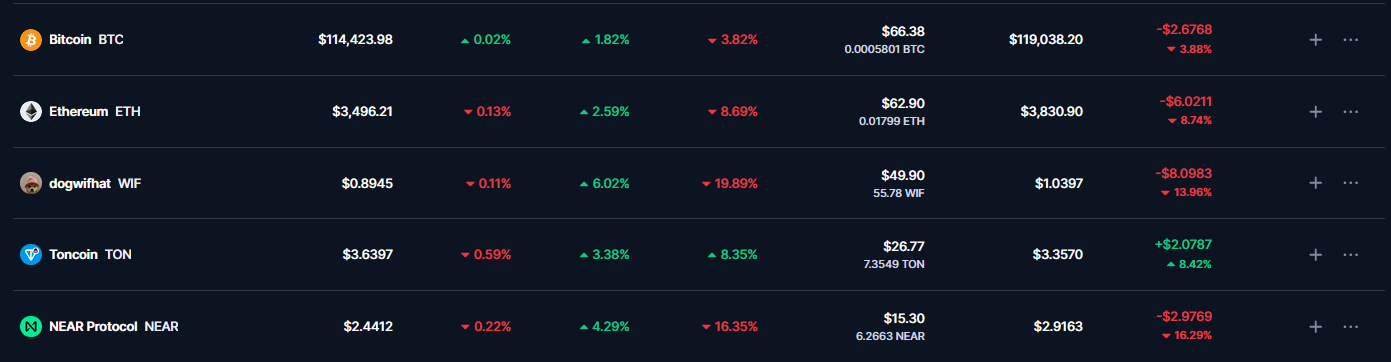Viewport: 1391px width, 362px height.
Task: Open the NEAR Protocol row more options menu
Action: coord(1351,326)
